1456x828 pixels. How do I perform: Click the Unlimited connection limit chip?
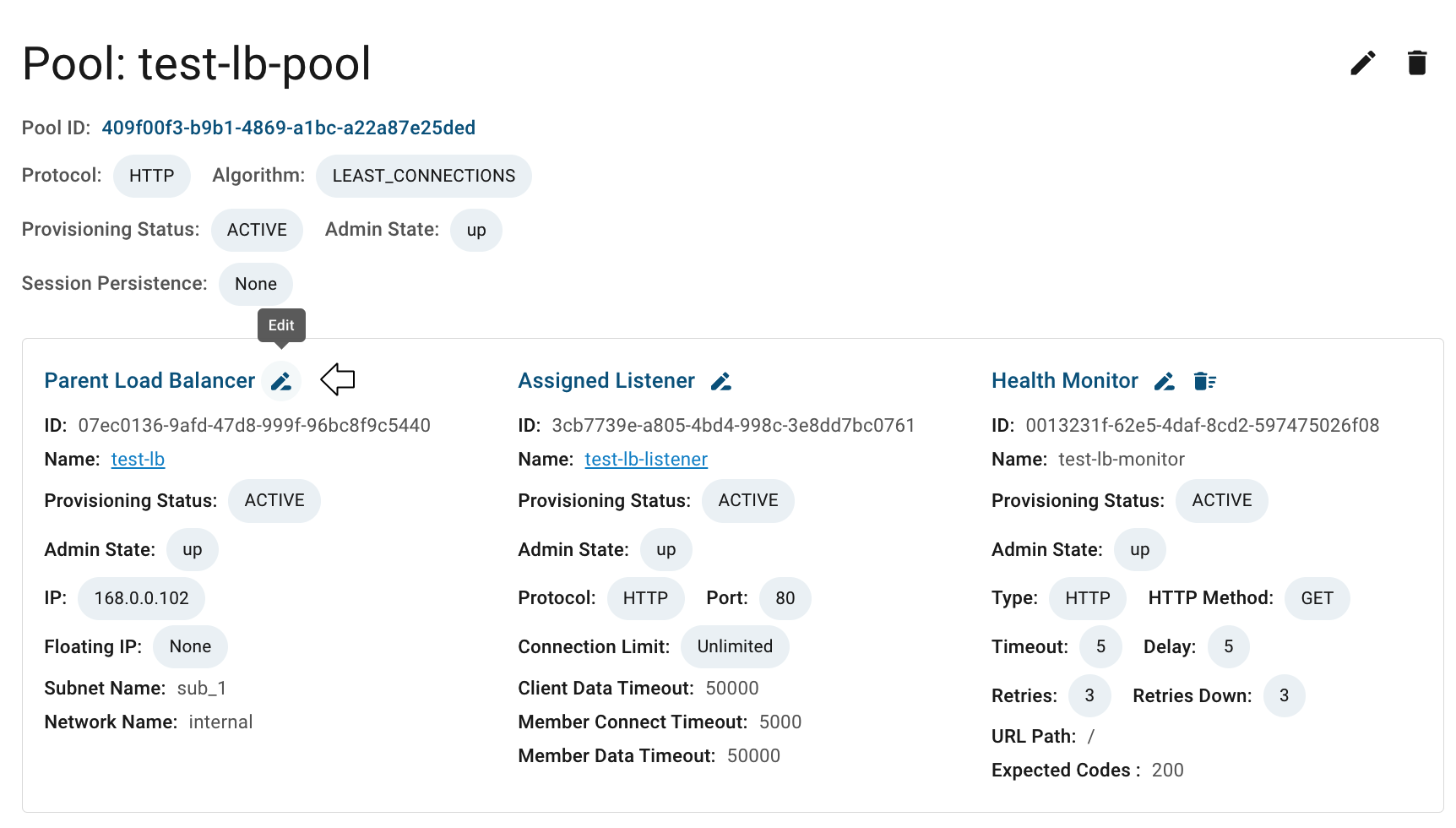point(735,646)
